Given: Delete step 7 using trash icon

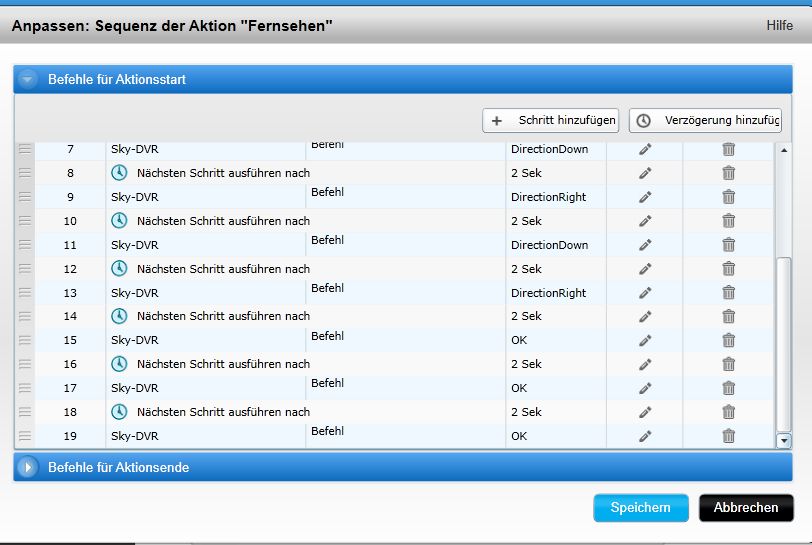Looking at the screenshot, I should [x=729, y=149].
